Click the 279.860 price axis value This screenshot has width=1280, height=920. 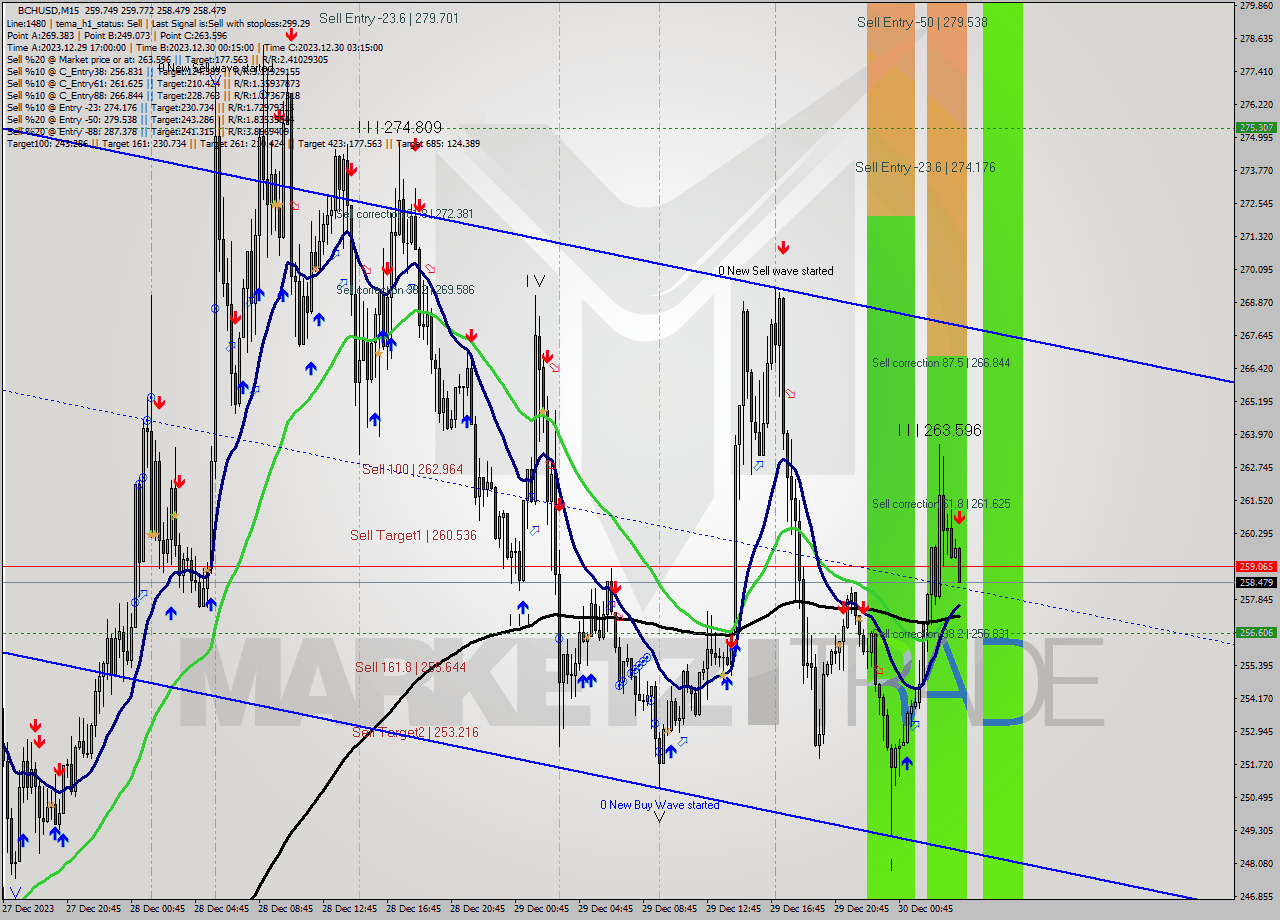tap(1256, 5)
